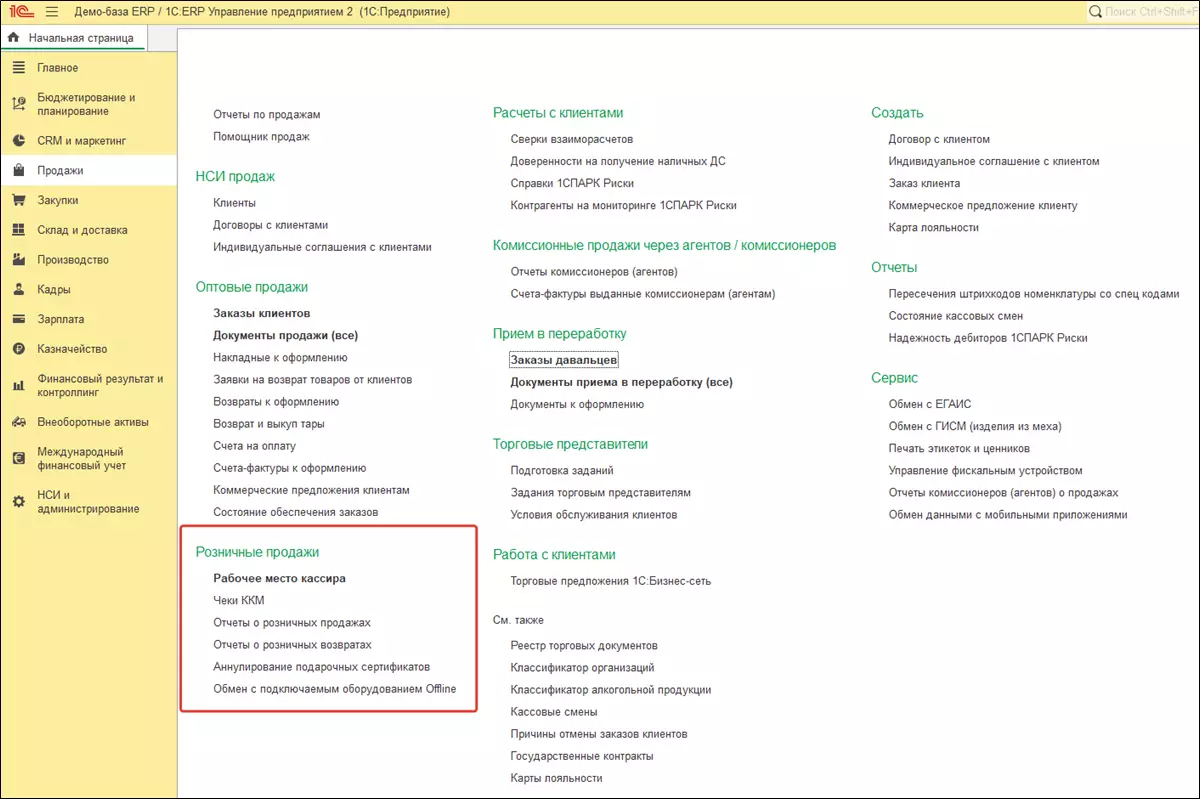Viewport: 1200px width, 799px height.
Task: Click the Внеоборотные активы truck icon
Action: [x=18, y=422]
